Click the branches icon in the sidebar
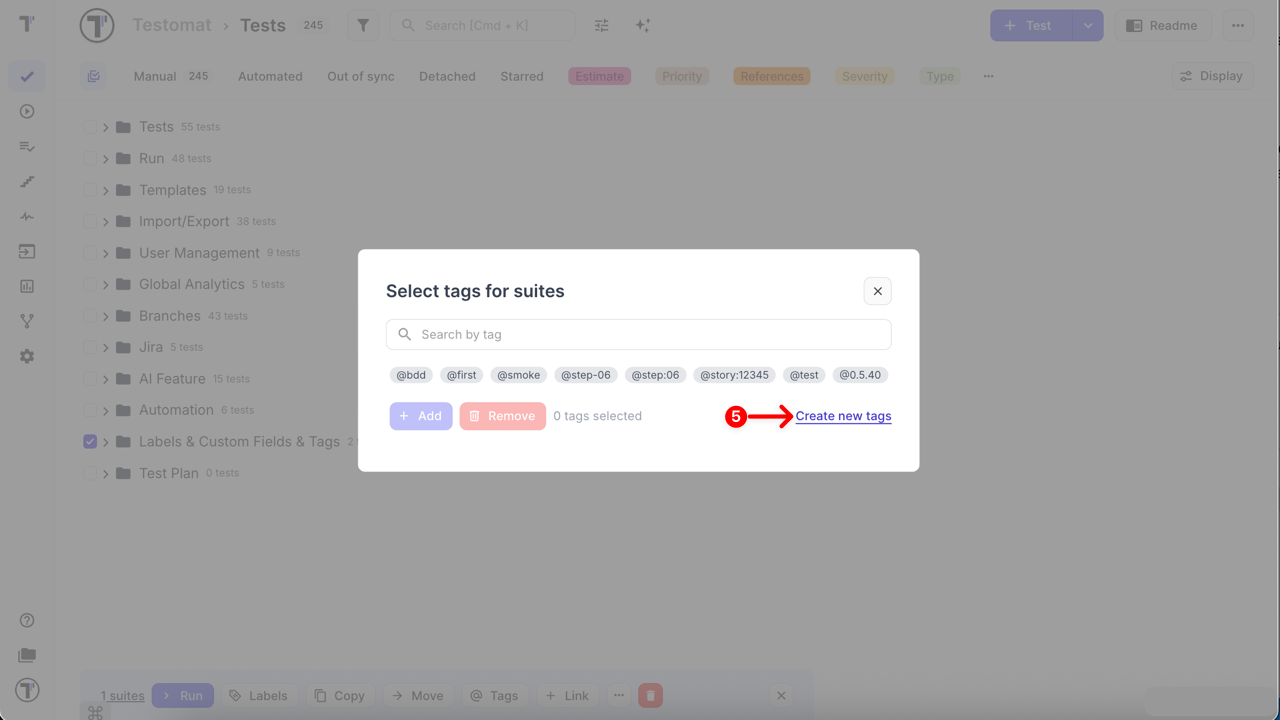 [26, 321]
